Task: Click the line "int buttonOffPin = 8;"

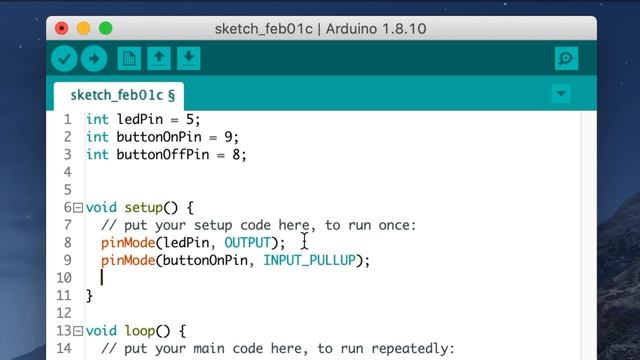Action: 166,155
